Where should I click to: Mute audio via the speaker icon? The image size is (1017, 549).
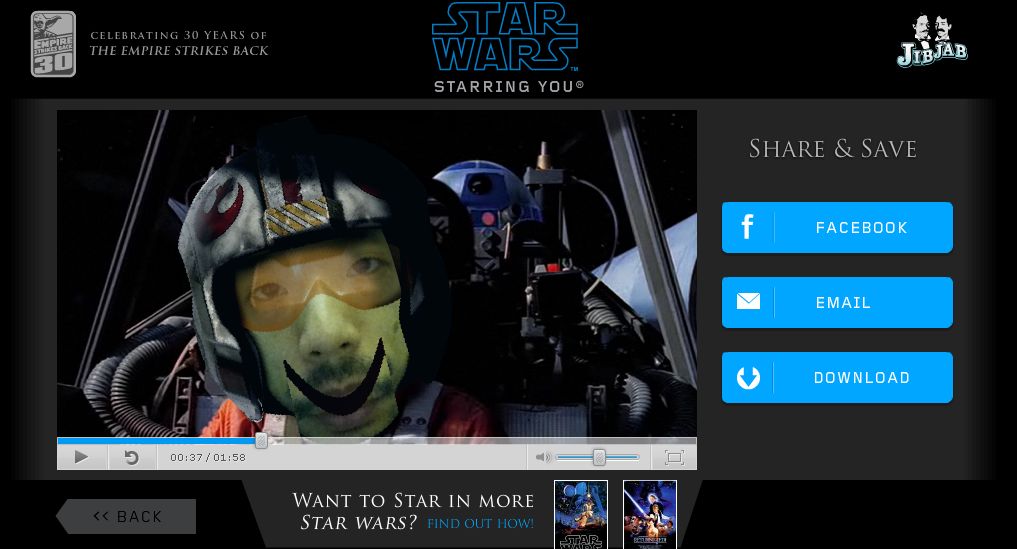pyautogui.click(x=543, y=458)
